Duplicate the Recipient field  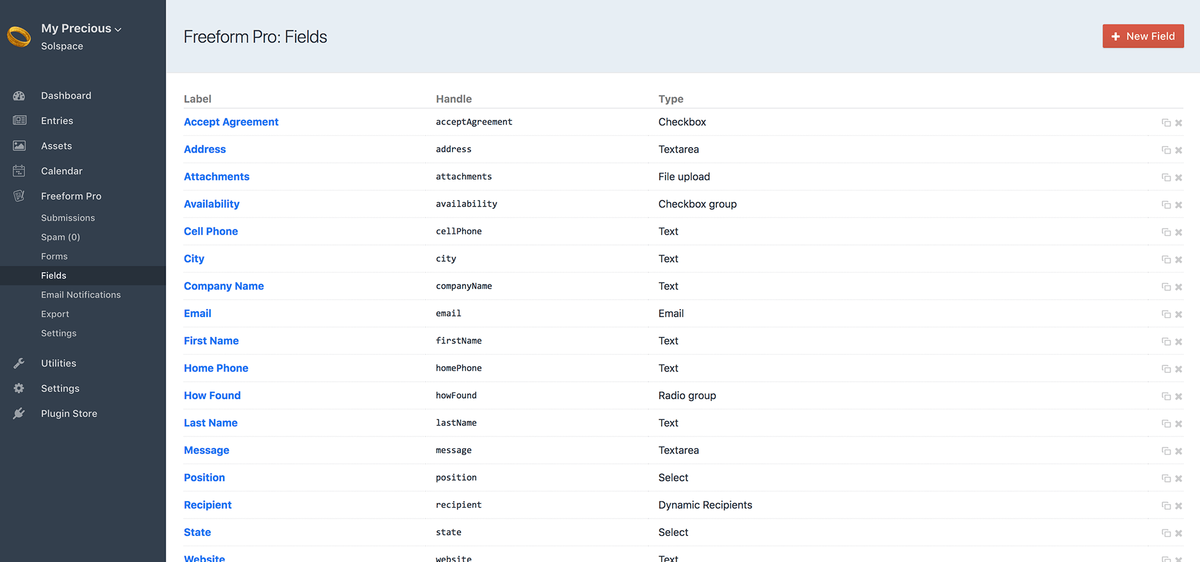tap(1166, 506)
